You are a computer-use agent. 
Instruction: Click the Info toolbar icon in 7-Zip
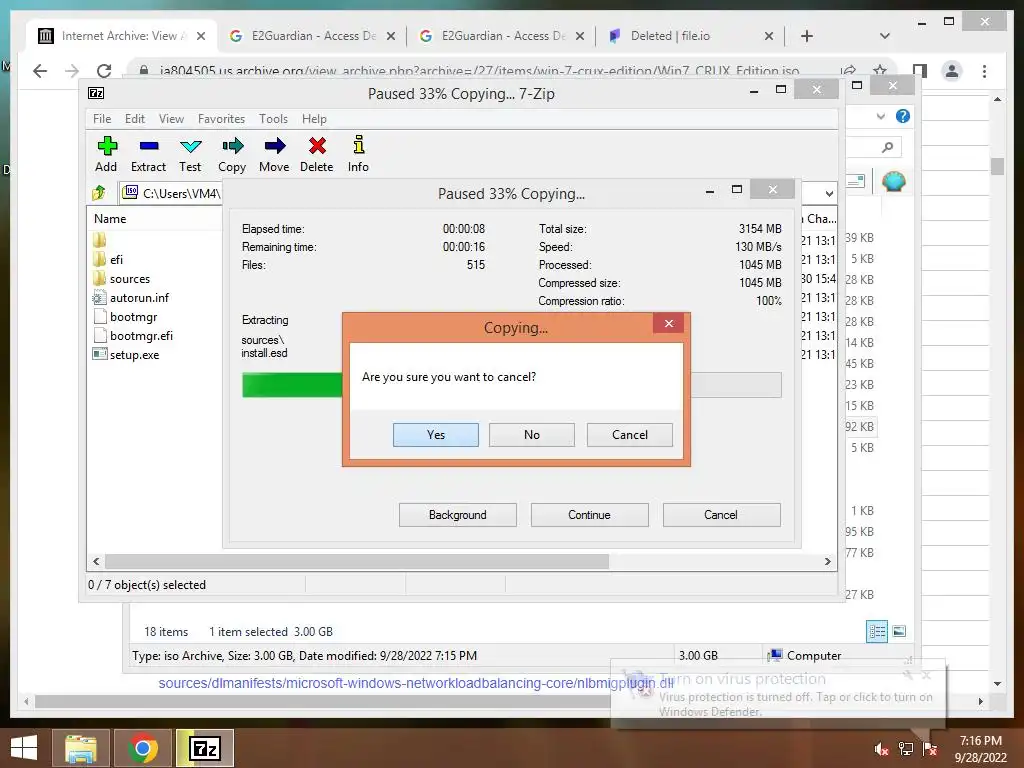coord(359,144)
